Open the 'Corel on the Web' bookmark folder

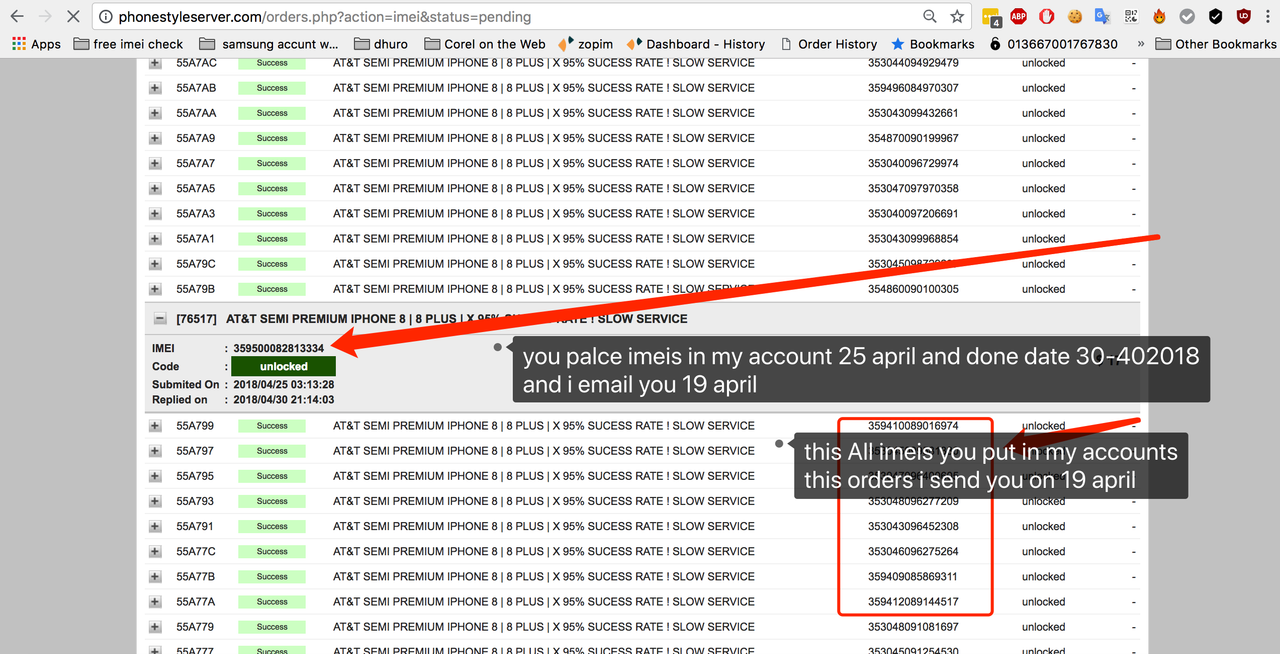(485, 44)
